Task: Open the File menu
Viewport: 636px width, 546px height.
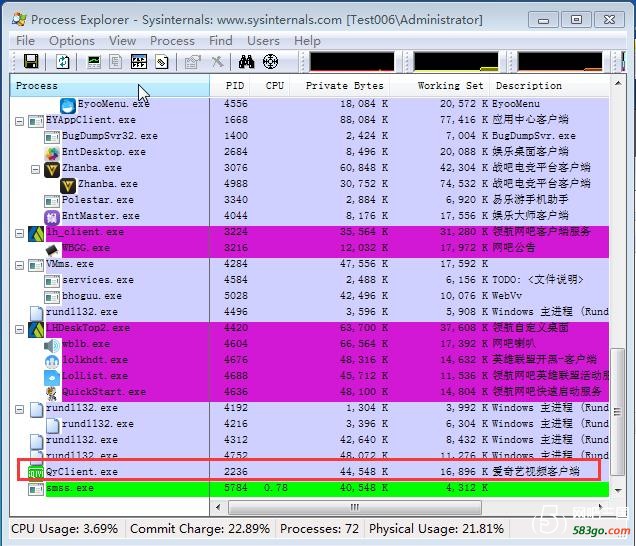Action: (x=25, y=41)
